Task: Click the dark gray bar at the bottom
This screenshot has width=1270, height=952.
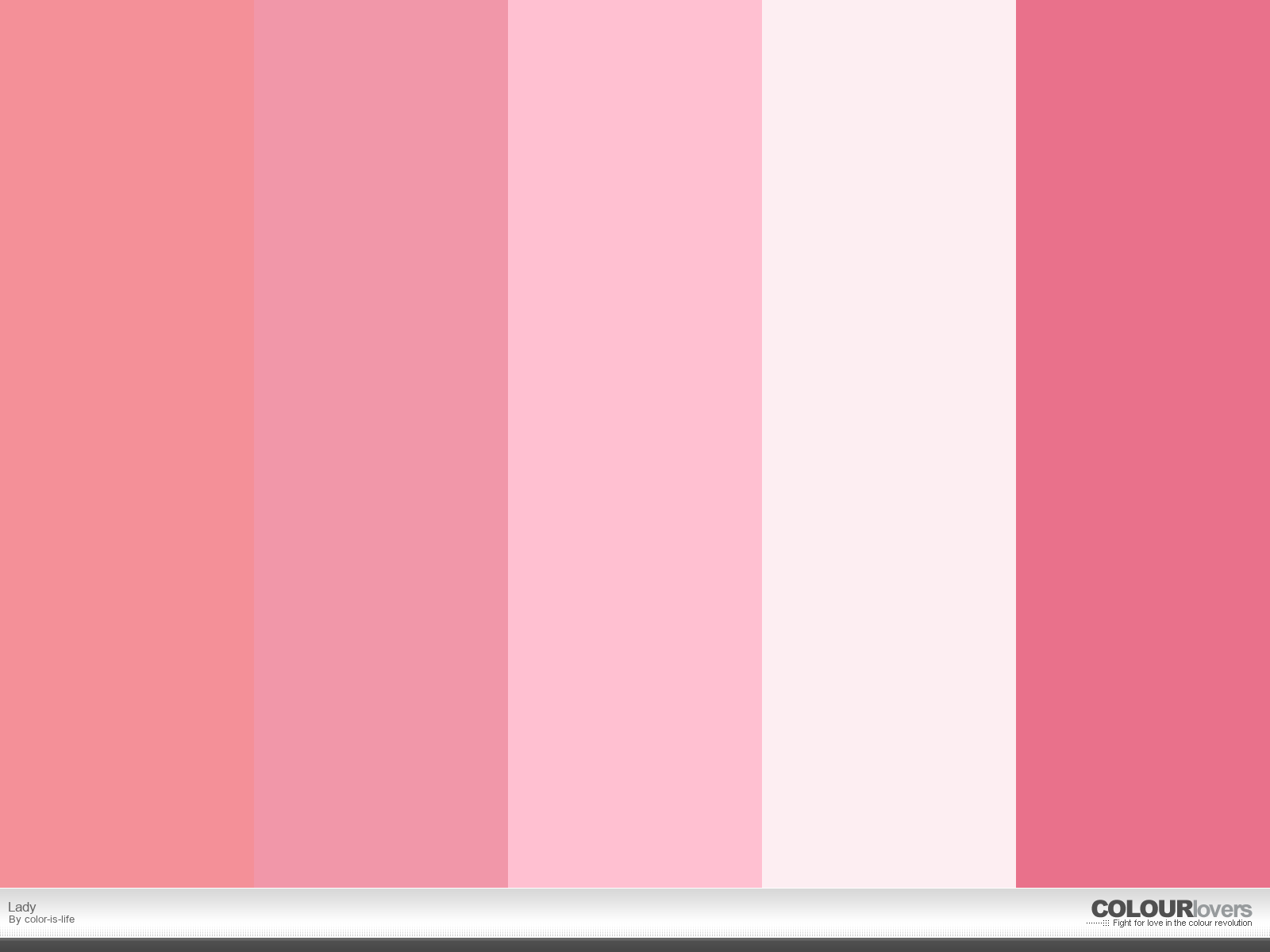Action: coord(635,945)
